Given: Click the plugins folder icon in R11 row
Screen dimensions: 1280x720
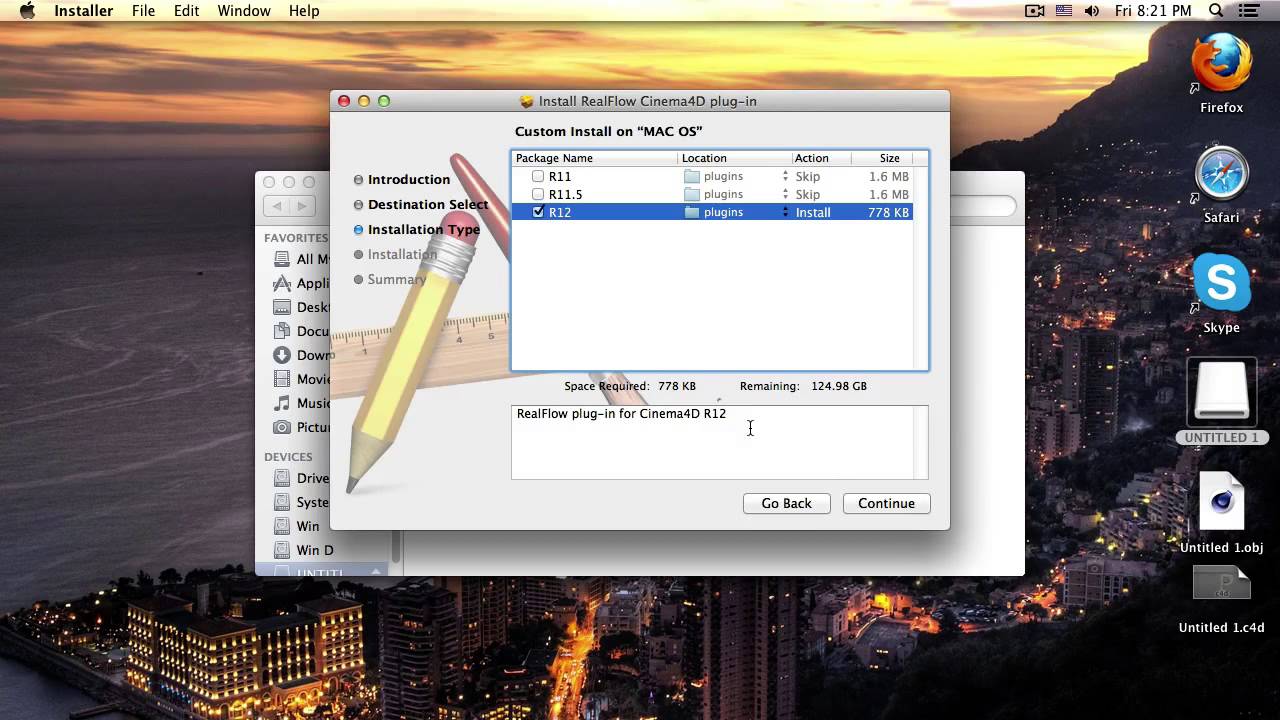Looking at the screenshot, I should pyautogui.click(x=692, y=177).
